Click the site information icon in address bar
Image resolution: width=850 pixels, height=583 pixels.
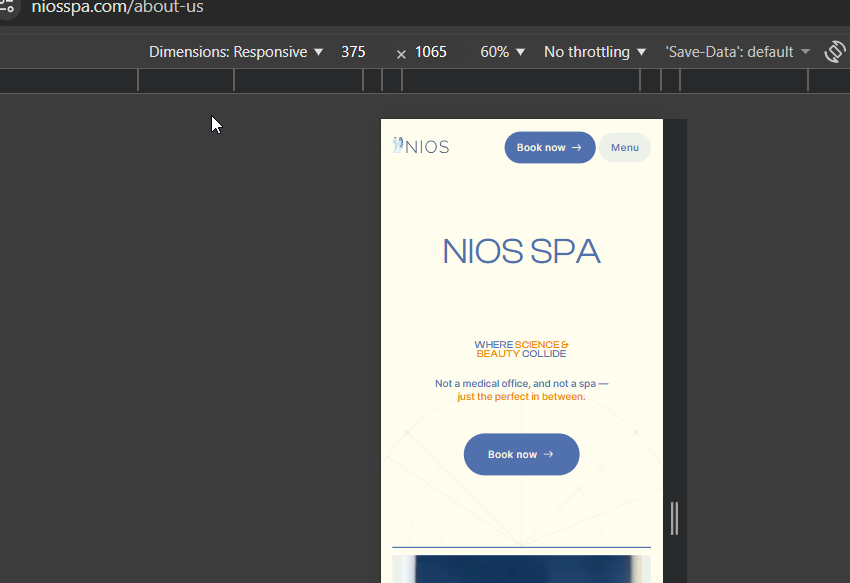coord(9,7)
